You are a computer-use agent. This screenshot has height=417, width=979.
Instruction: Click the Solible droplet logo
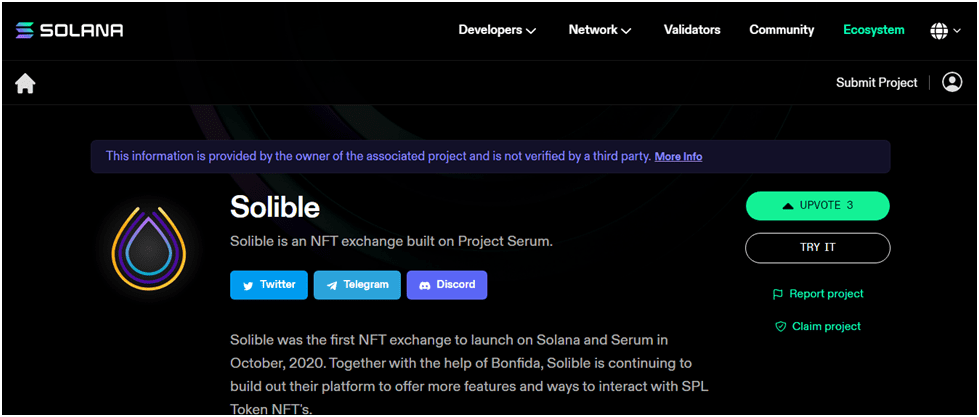(x=149, y=250)
